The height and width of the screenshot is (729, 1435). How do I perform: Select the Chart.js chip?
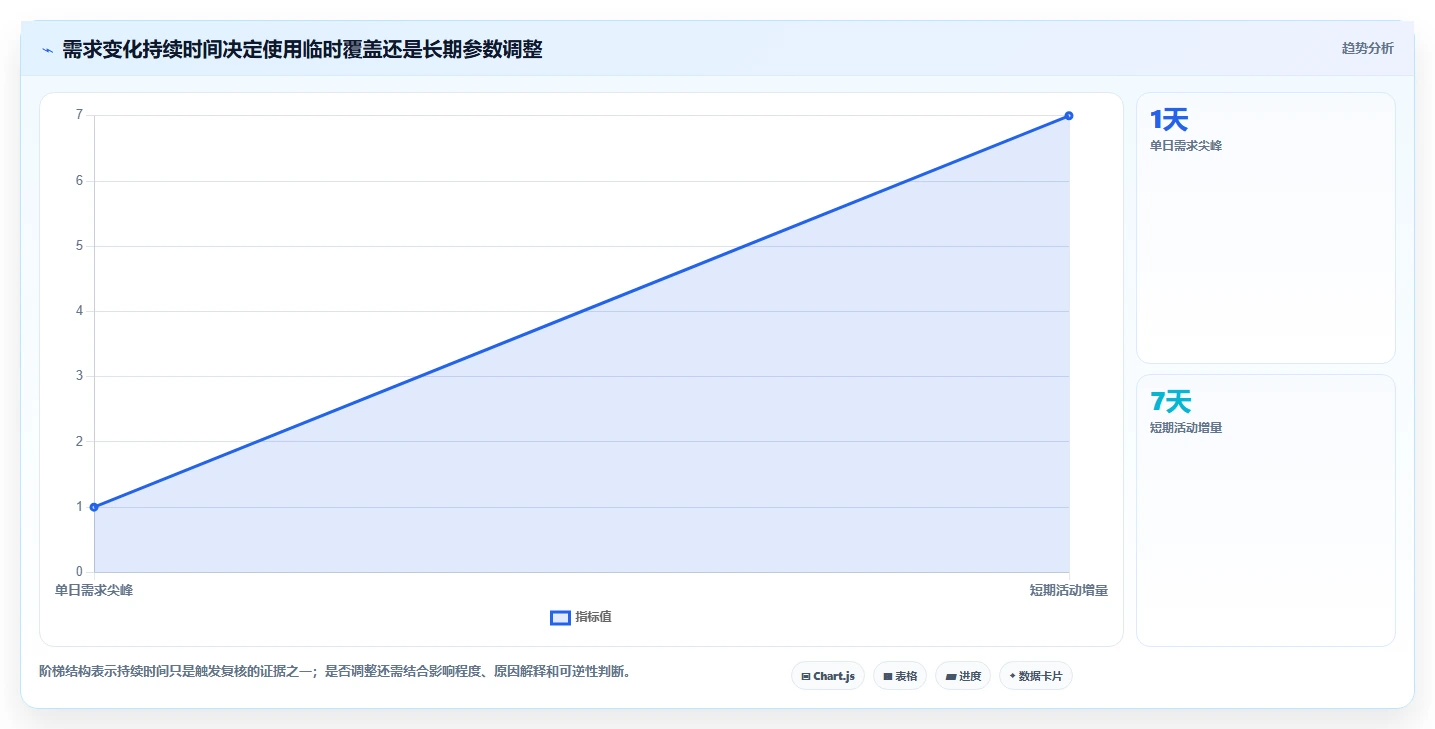(828, 676)
